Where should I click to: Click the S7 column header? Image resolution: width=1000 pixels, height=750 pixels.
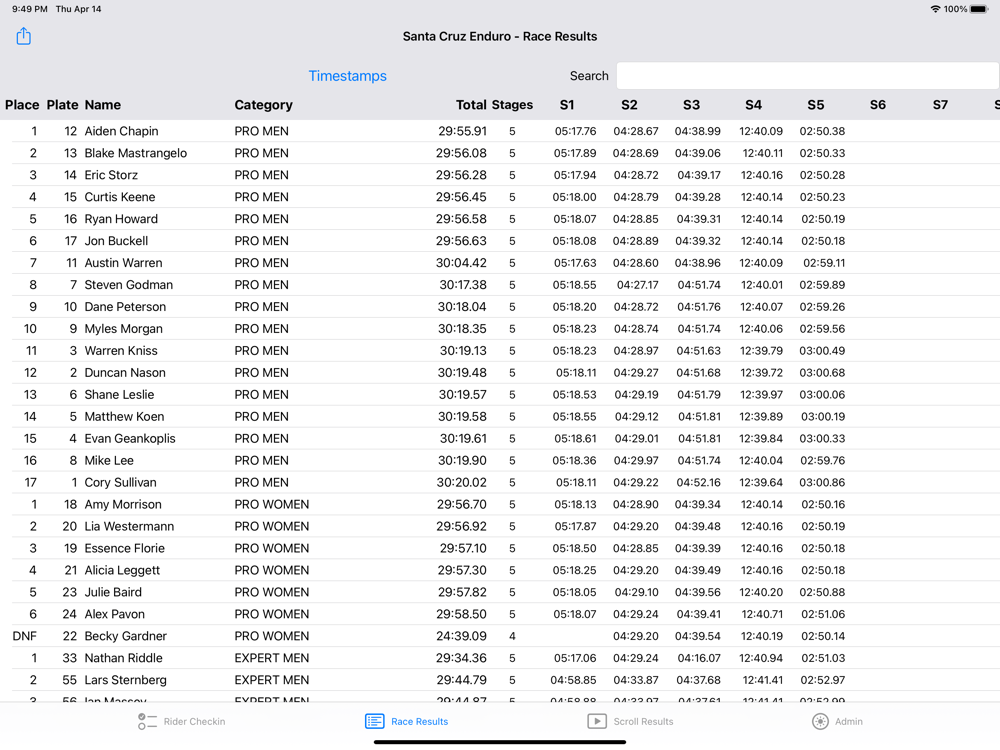pyautogui.click(x=940, y=105)
